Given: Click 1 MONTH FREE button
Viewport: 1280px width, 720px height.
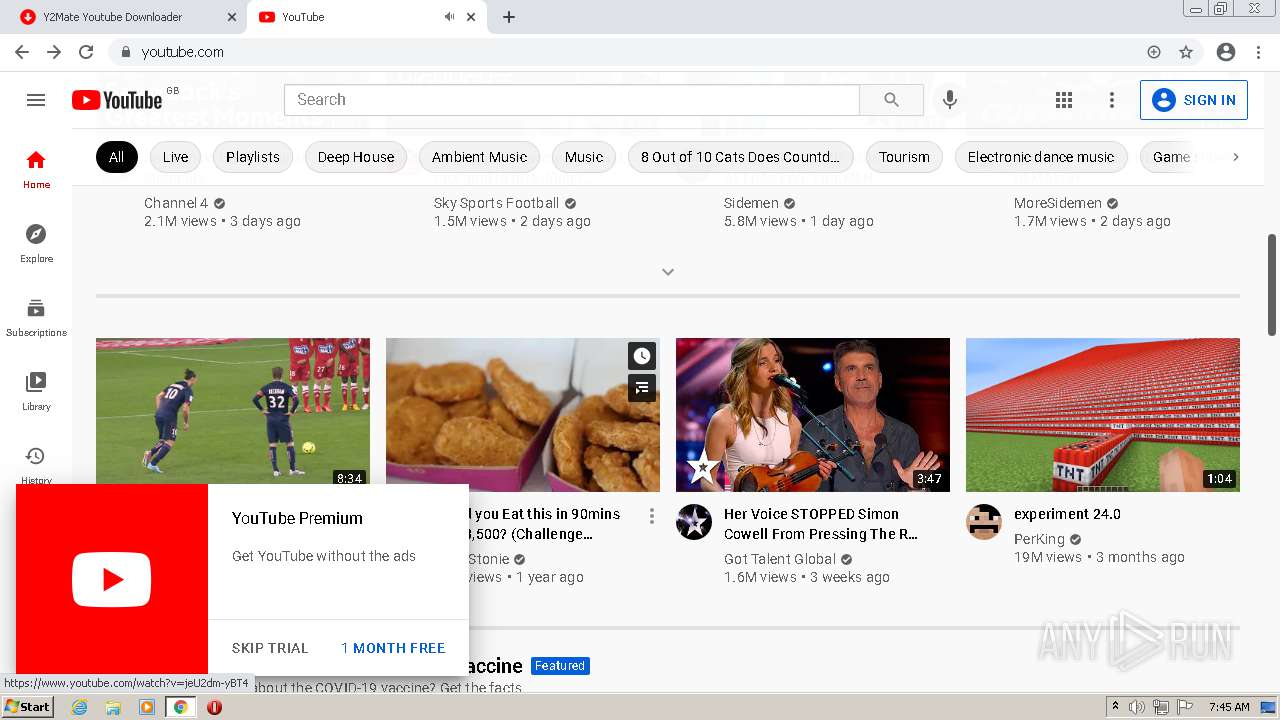Looking at the screenshot, I should (393, 648).
